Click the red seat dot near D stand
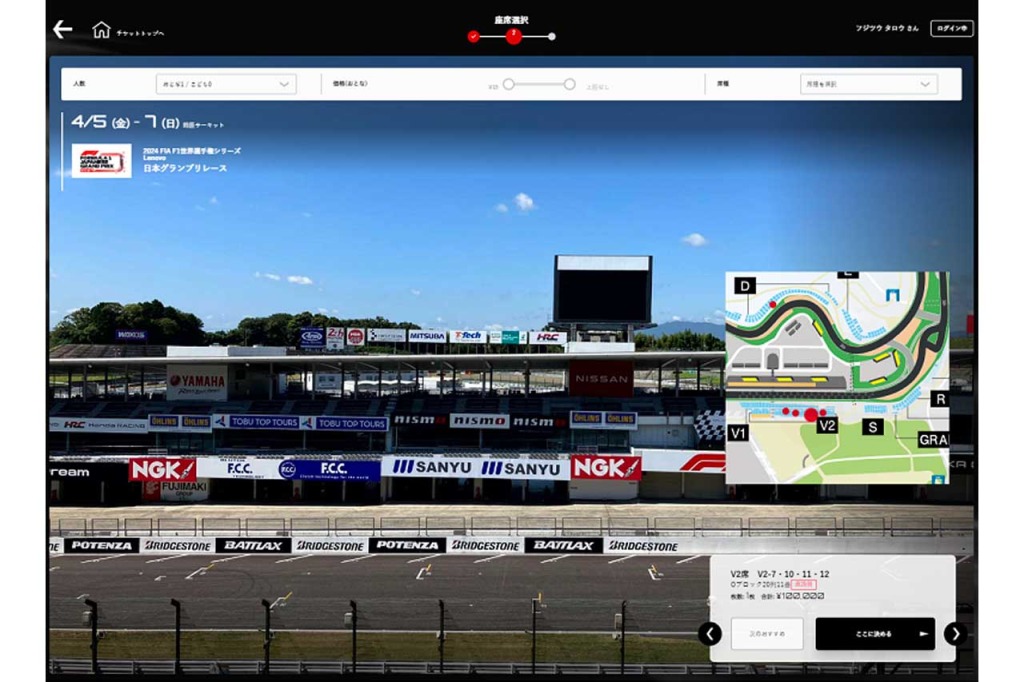 coord(772,303)
